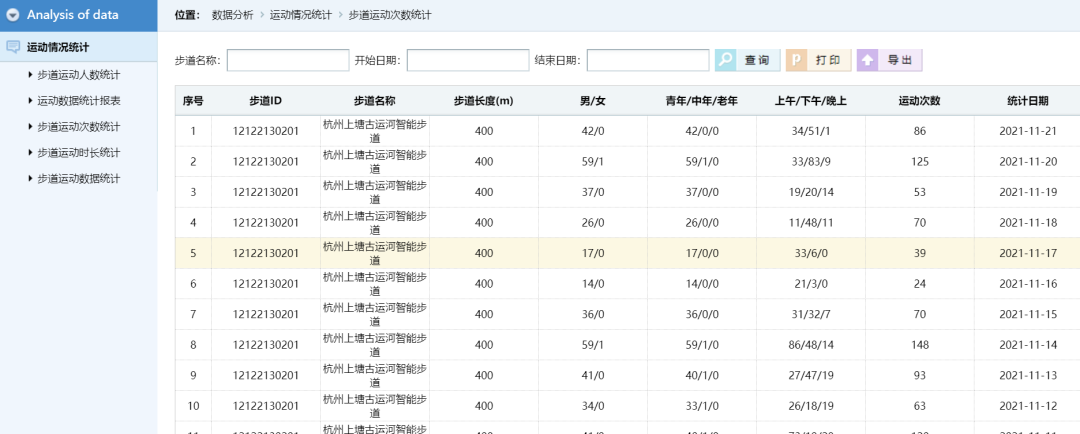Viewport: 1080px width, 434px height.
Task: Click the time split cell 11/48/11
Action: point(811,223)
